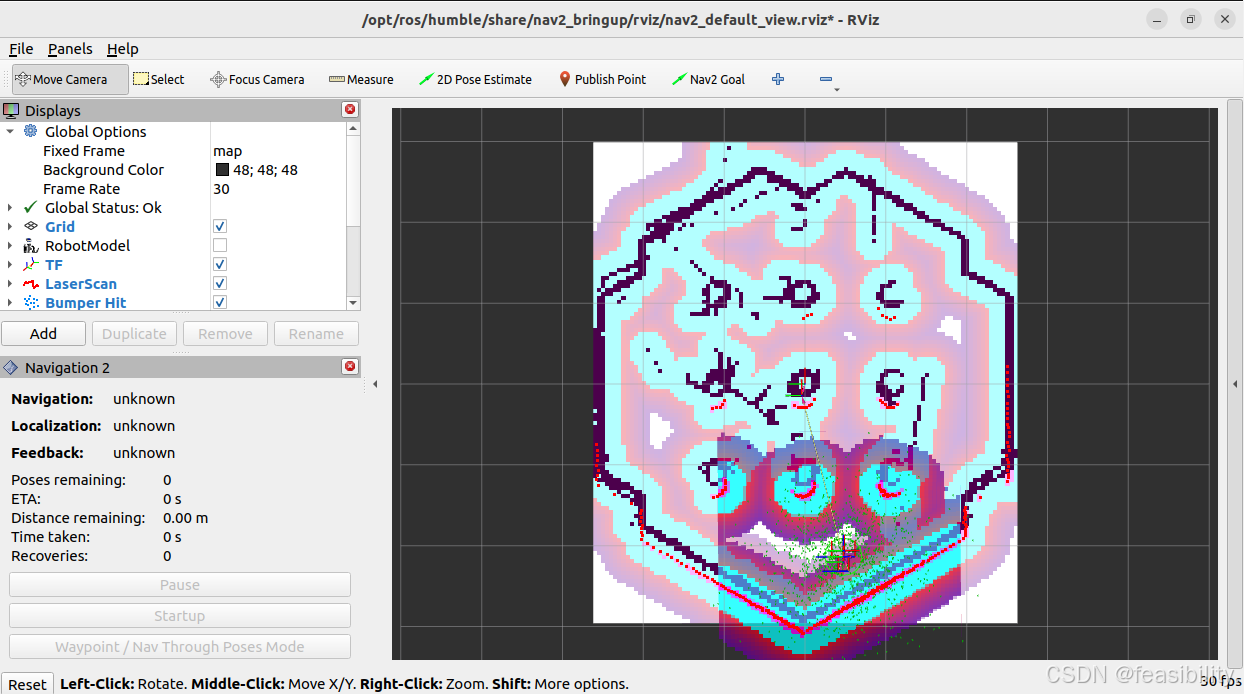Viewport: 1244px width, 694px height.
Task: Click the Remove button
Action: [x=225, y=333]
